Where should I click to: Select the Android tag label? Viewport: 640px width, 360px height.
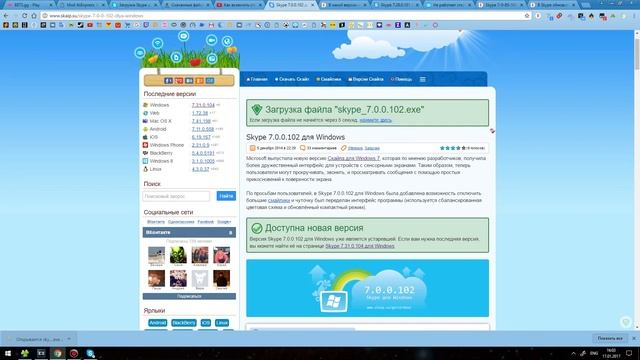[x=158, y=323]
